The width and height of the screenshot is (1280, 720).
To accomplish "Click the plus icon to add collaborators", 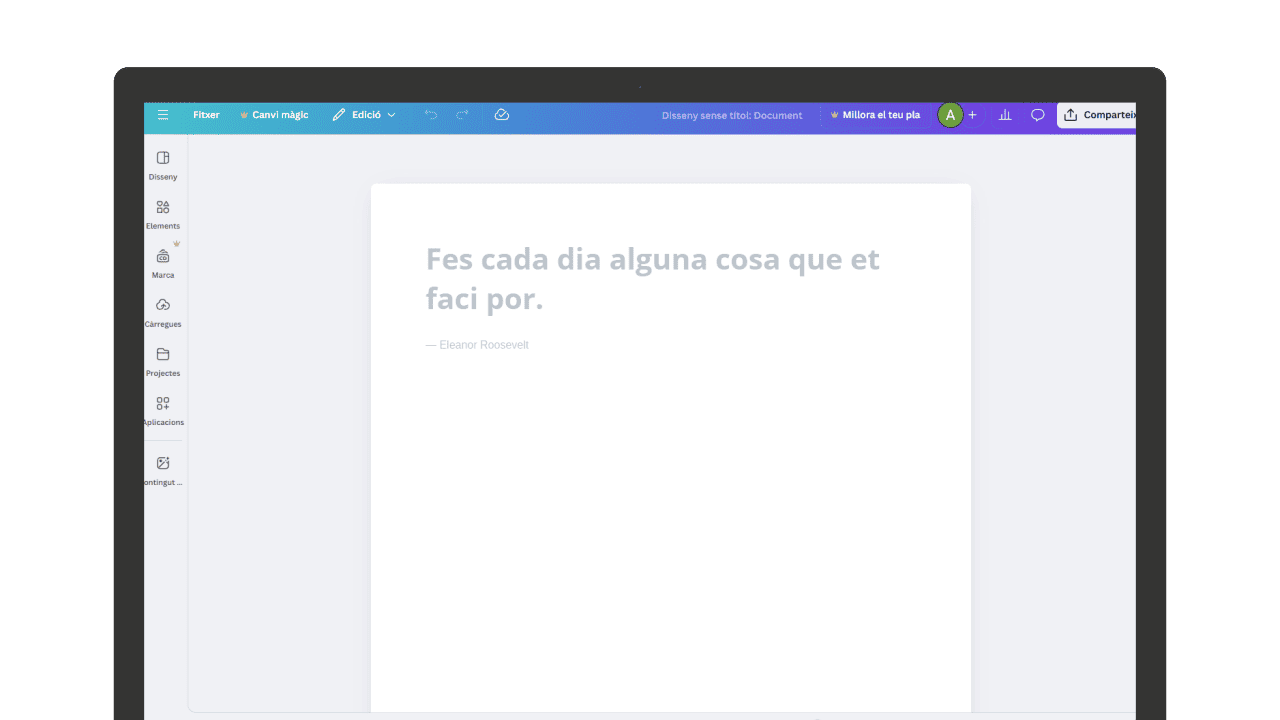I will click(x=972, y=115).
